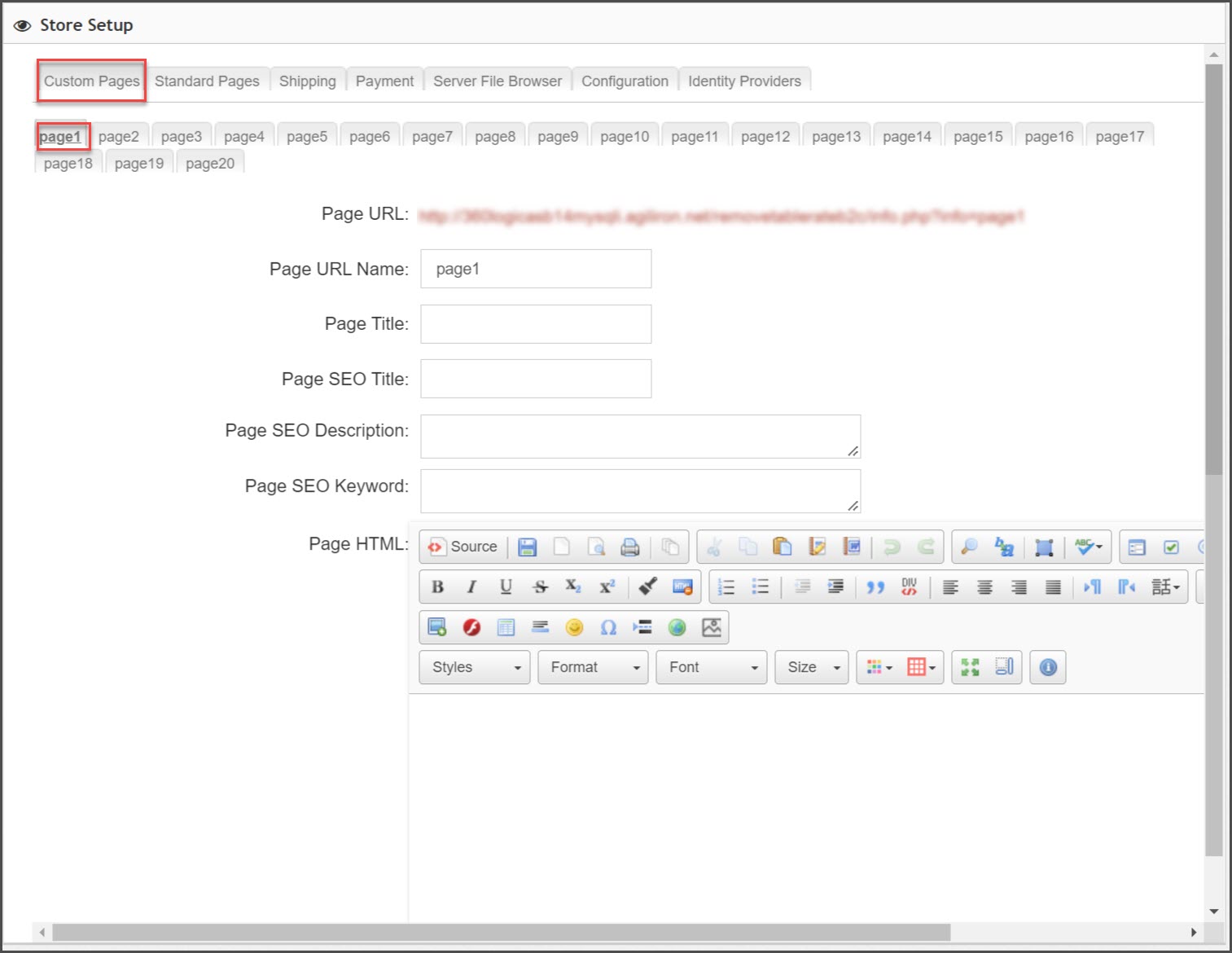
Task: Maximize the editor
Action: [x=970, y=667]
